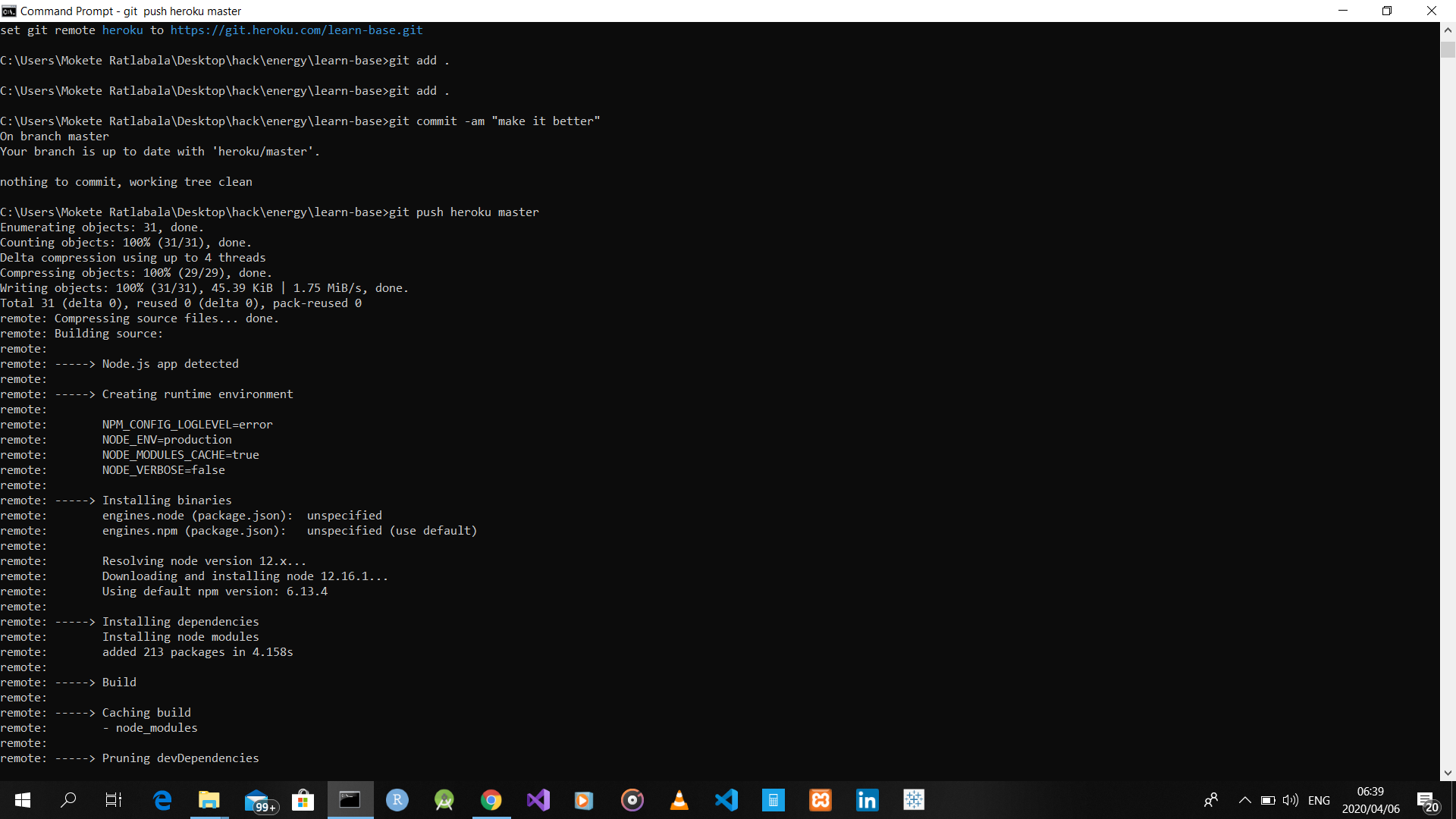Open the Windows Start menu
The width and height of the screenshot is (1456, 819).
tap(22, 800)
